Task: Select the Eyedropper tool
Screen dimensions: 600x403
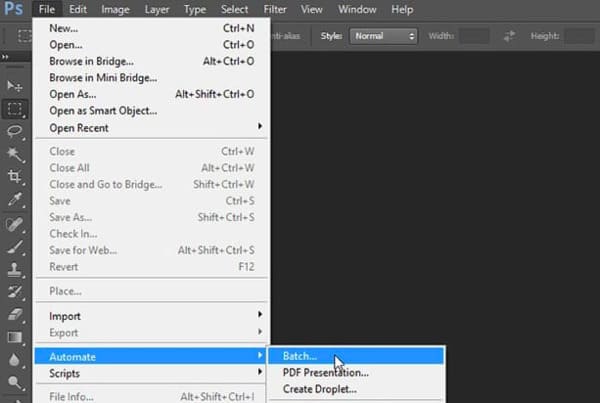Action: point(15,200)
